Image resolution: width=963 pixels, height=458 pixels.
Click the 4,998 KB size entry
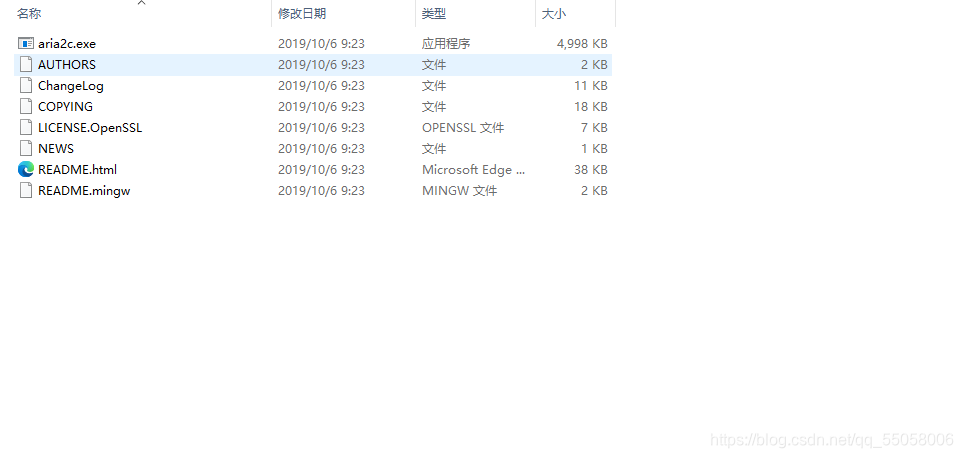coord(582,44)
